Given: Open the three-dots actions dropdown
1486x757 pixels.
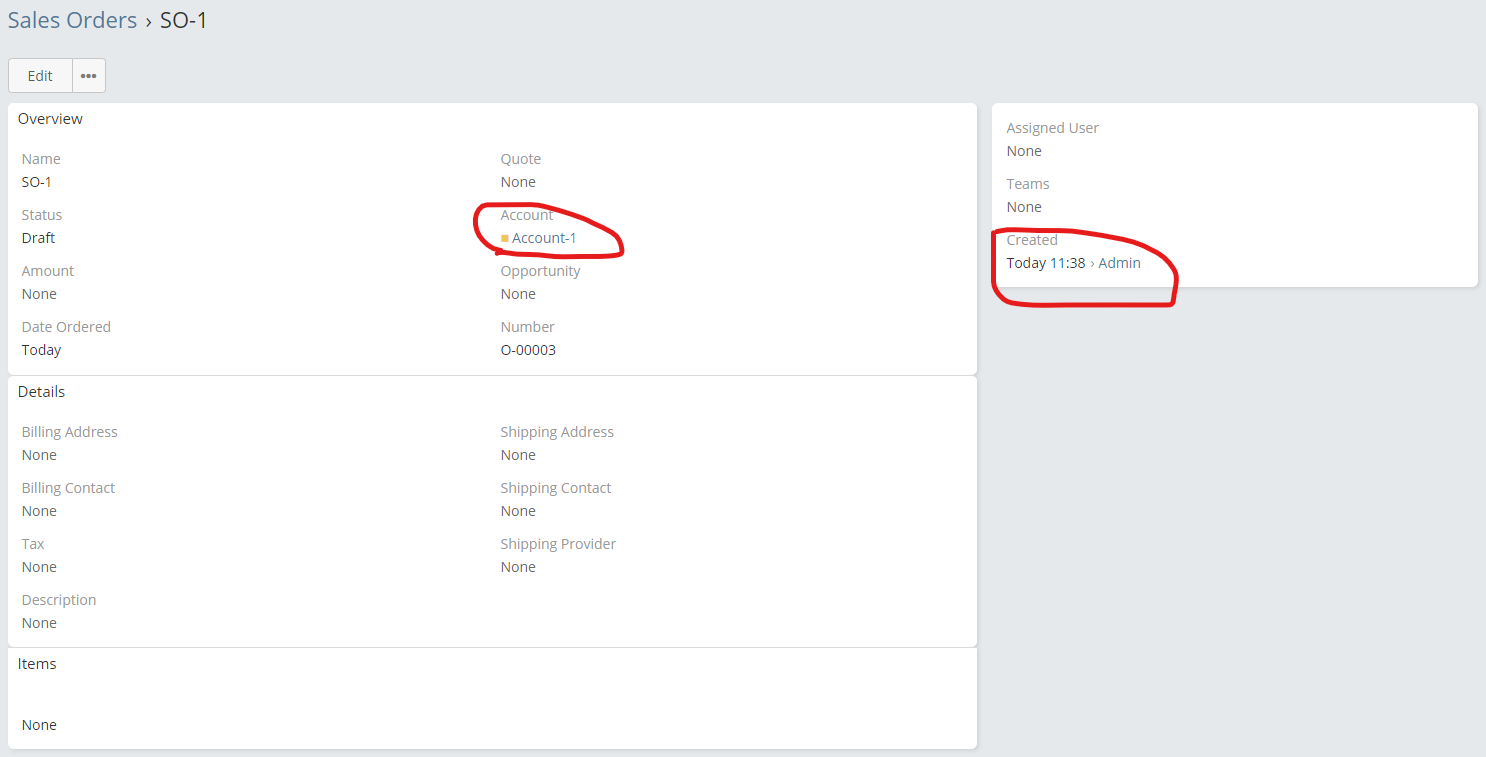Looking at the screenshot, I should (x=89, y=76).
